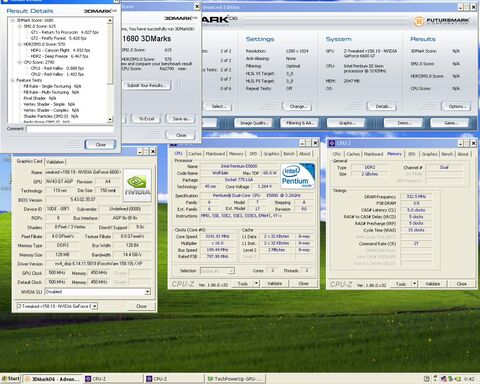Click Close button in CPU-Z Memory window
The height and width of the screenshot is (384, 480).
[x=462, y=284]
